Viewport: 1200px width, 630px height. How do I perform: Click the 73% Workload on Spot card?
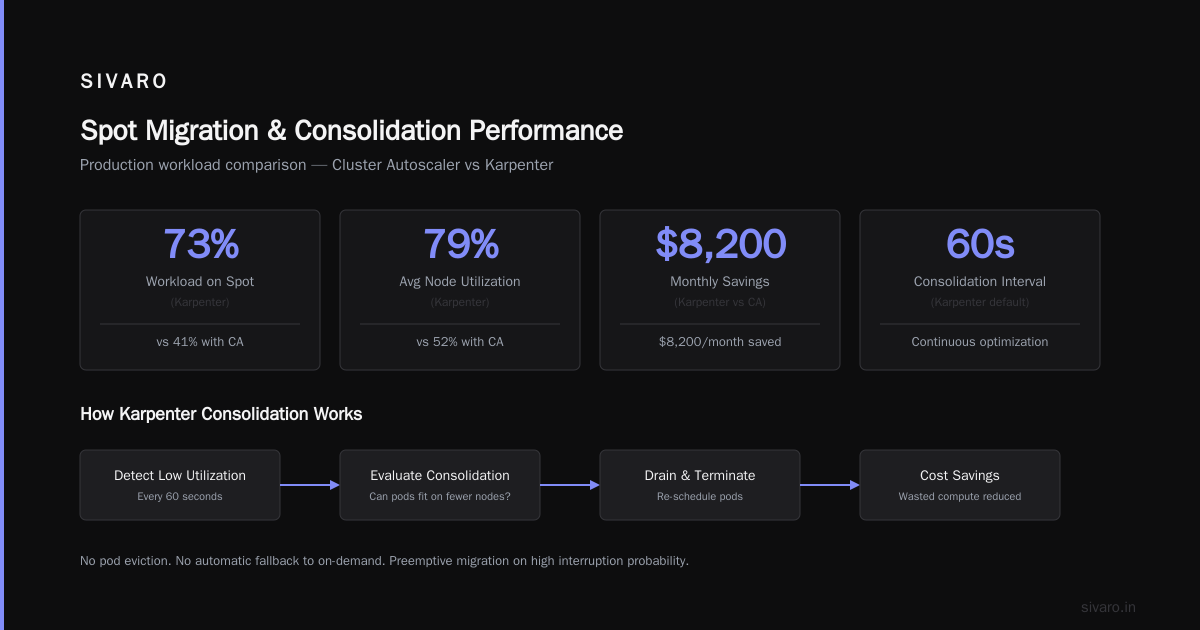[200, 290]
